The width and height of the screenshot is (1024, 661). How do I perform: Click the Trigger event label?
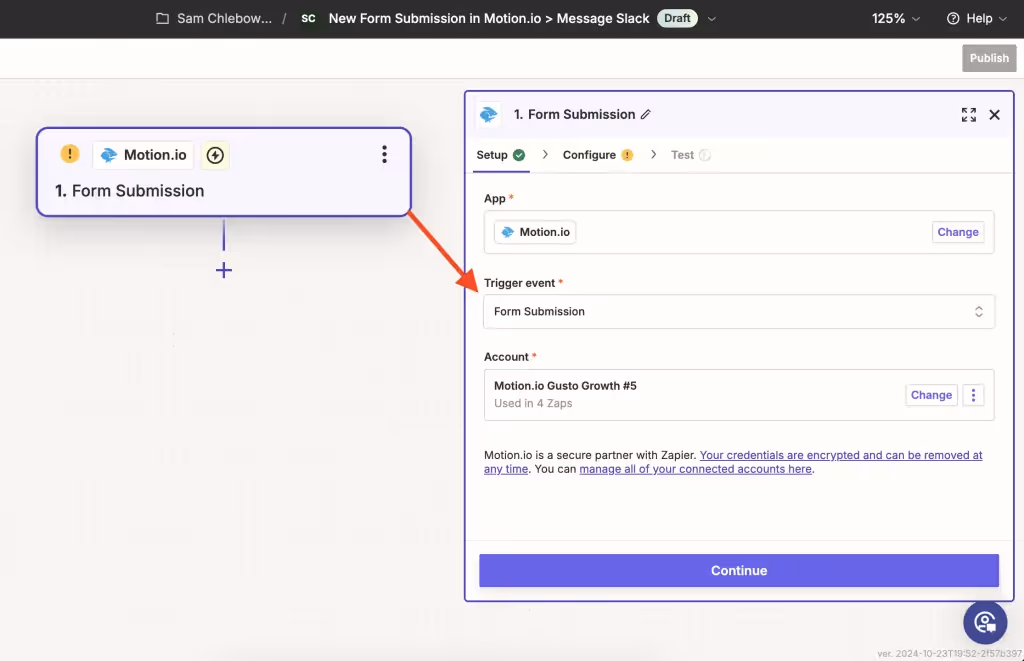point(519,283)
